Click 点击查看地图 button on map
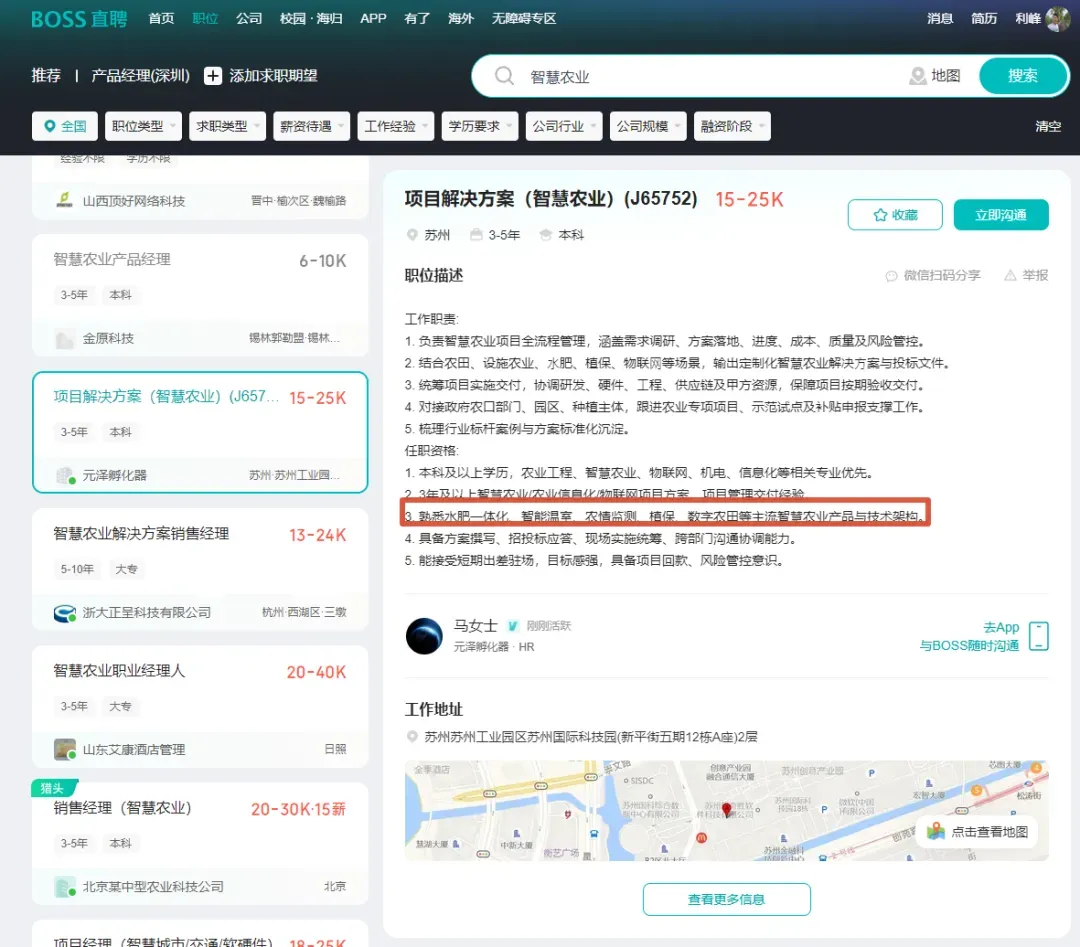Viewport: 1080px width, 947px height. pyautogui.click(x=977, y=831)
